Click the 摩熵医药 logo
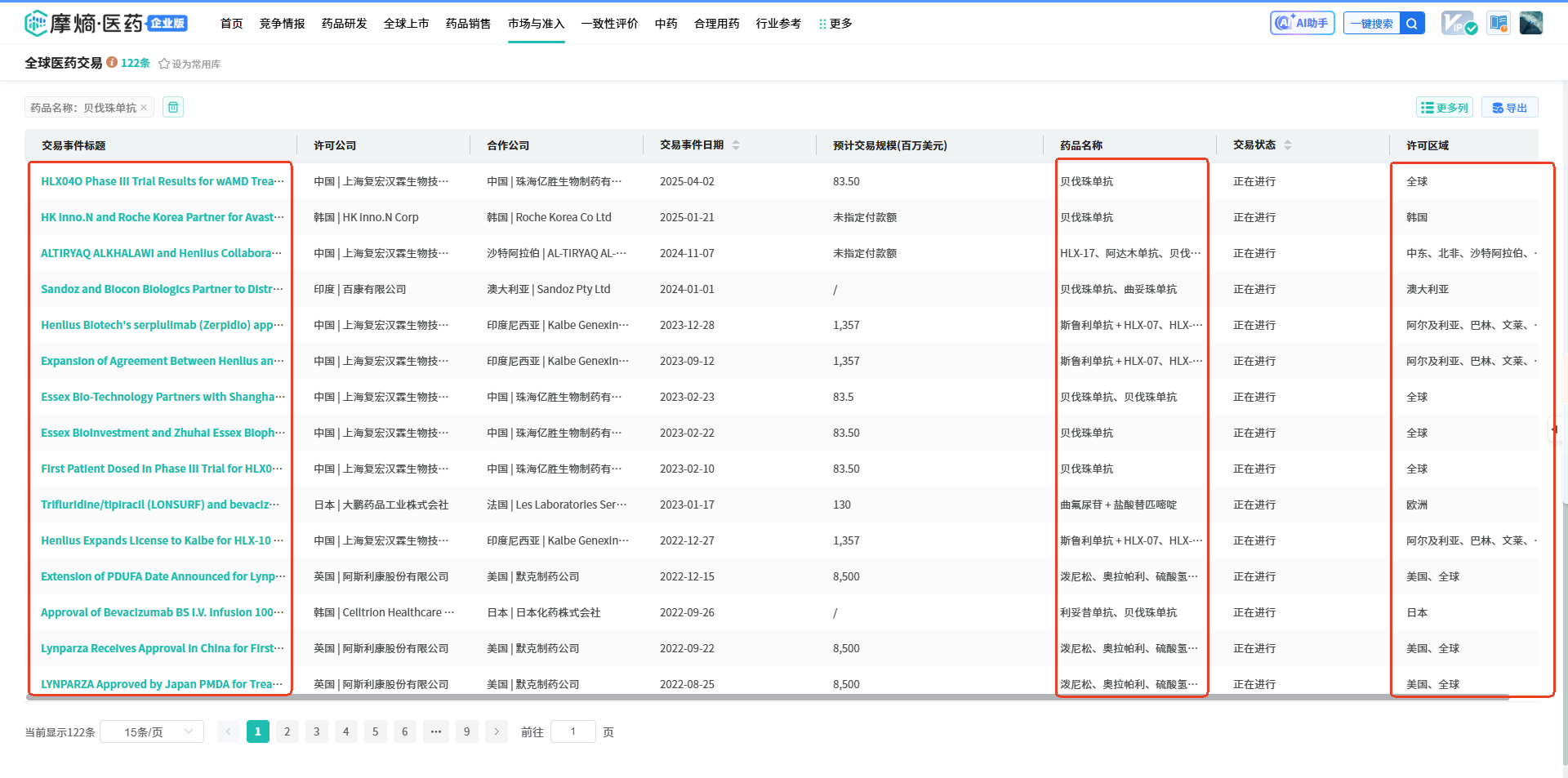The width and height of the screenshot is (1568, 778). coord(106,23)
